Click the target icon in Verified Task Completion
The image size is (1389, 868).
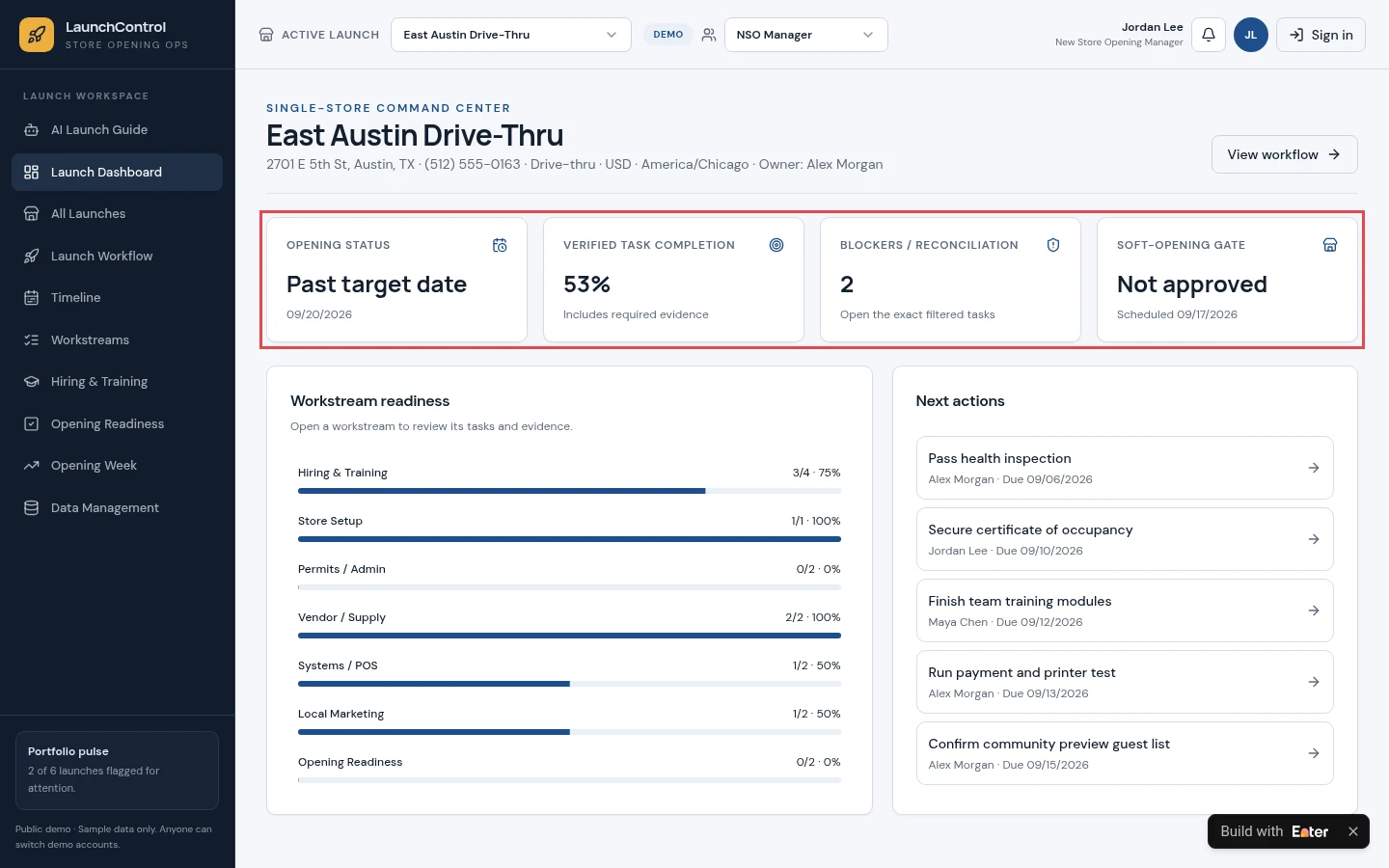(x=776, y=245)
